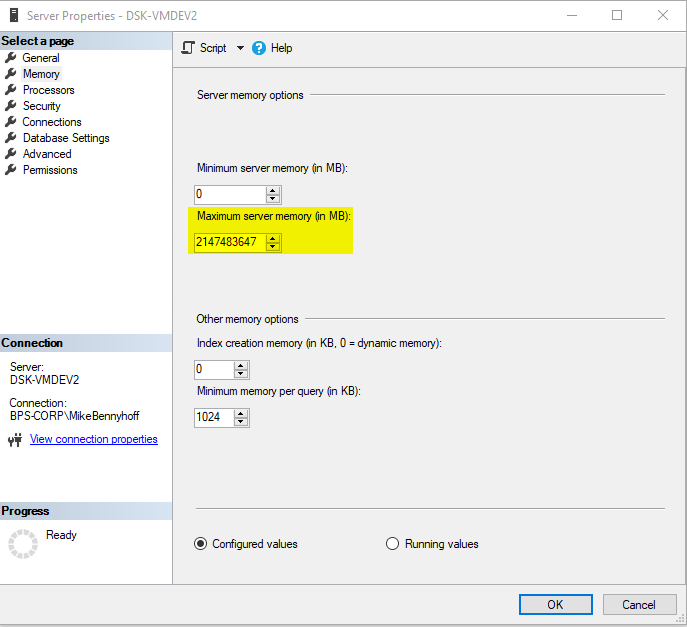Open the Processors page
Screen dimensions: 687x627
coord(49,90)
